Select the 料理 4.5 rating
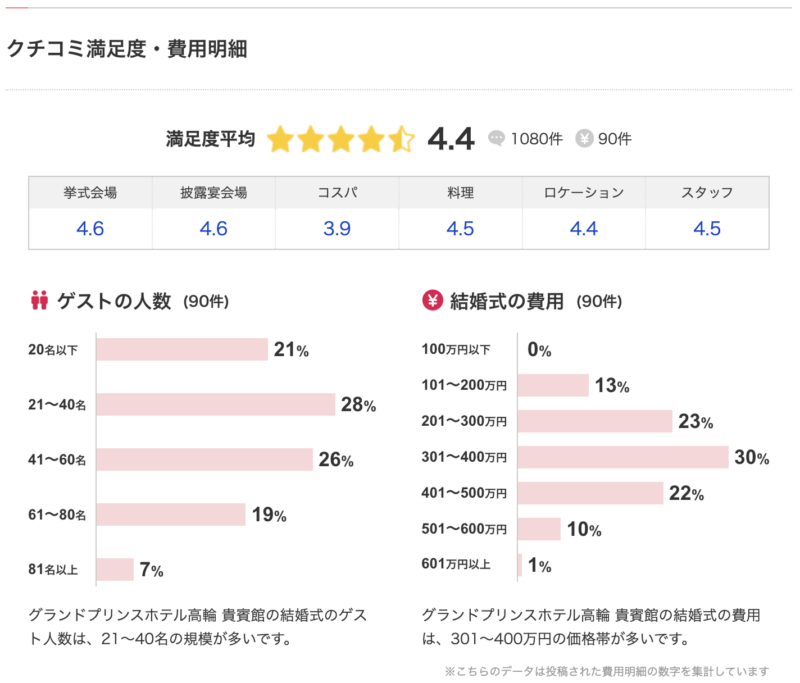Screen dimensions: 800x683 [x=460, y=228]
